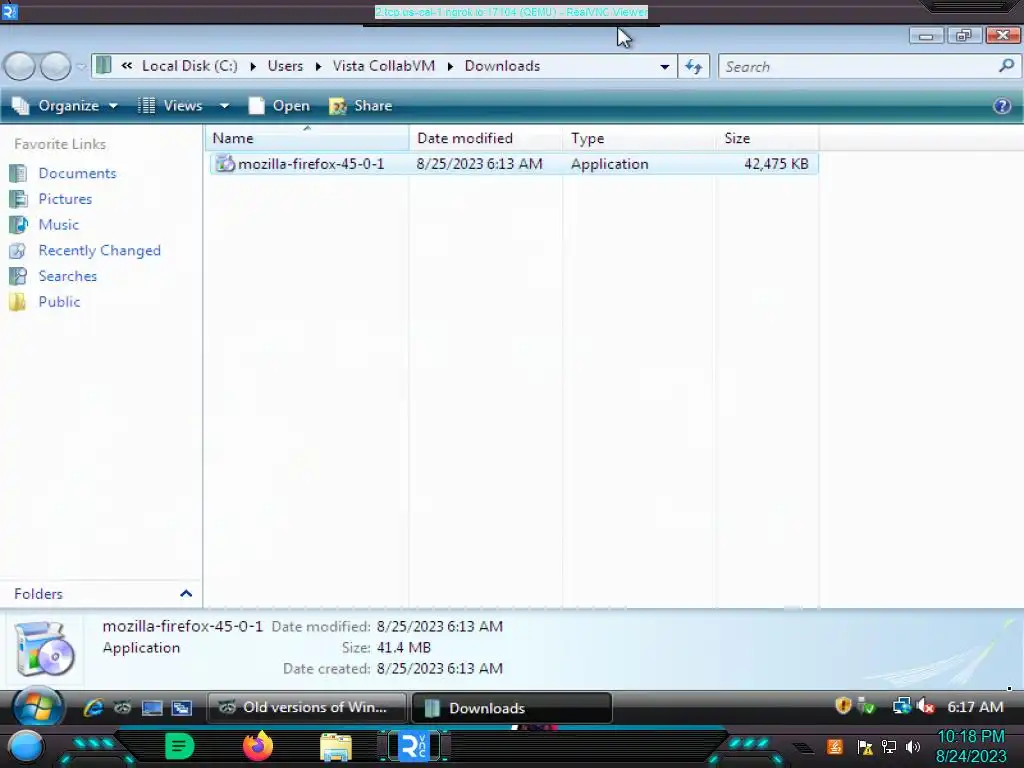Click the Forward navigation button

(56, 67)
